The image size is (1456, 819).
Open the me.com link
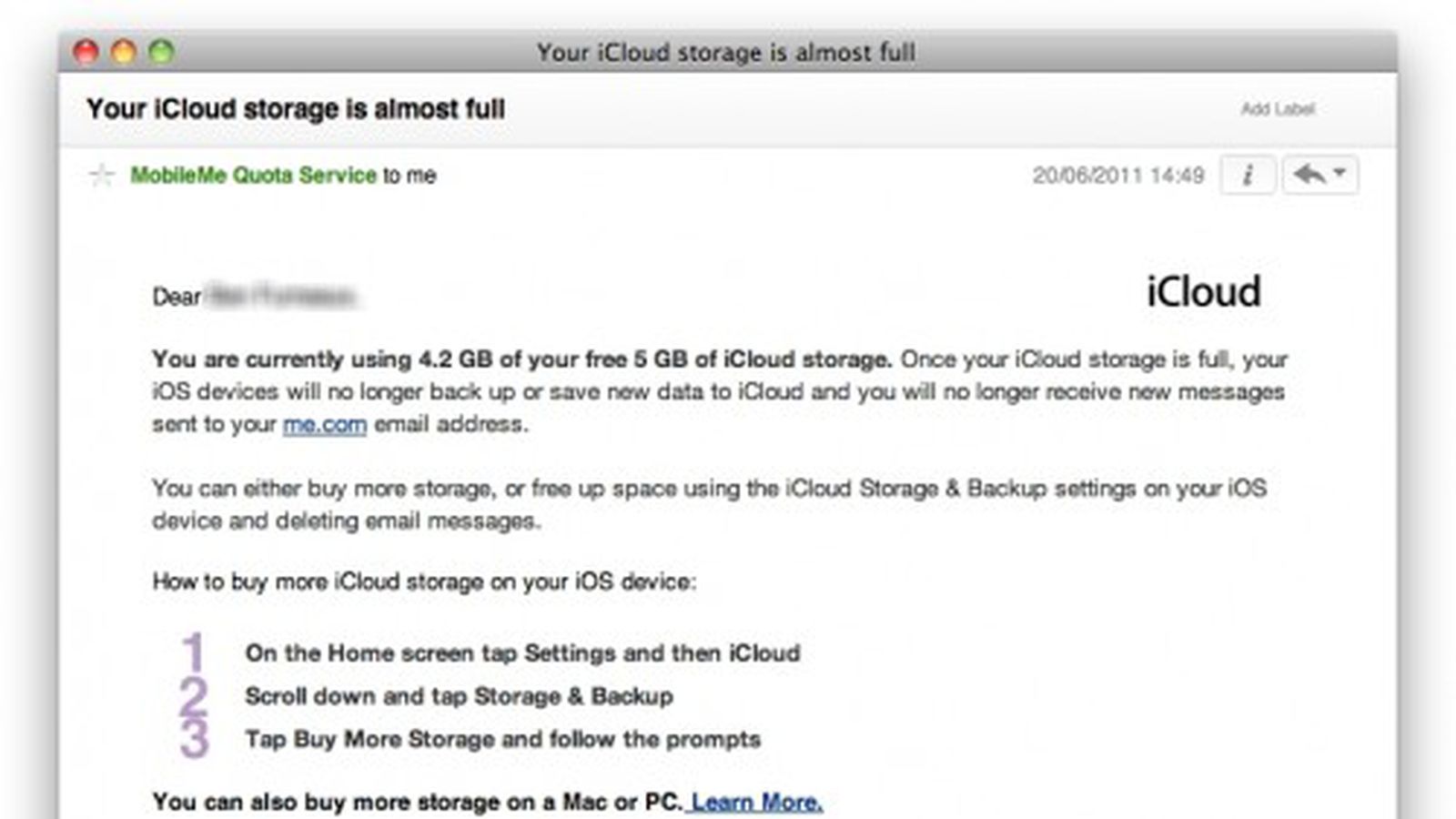[x=324, y=425]
